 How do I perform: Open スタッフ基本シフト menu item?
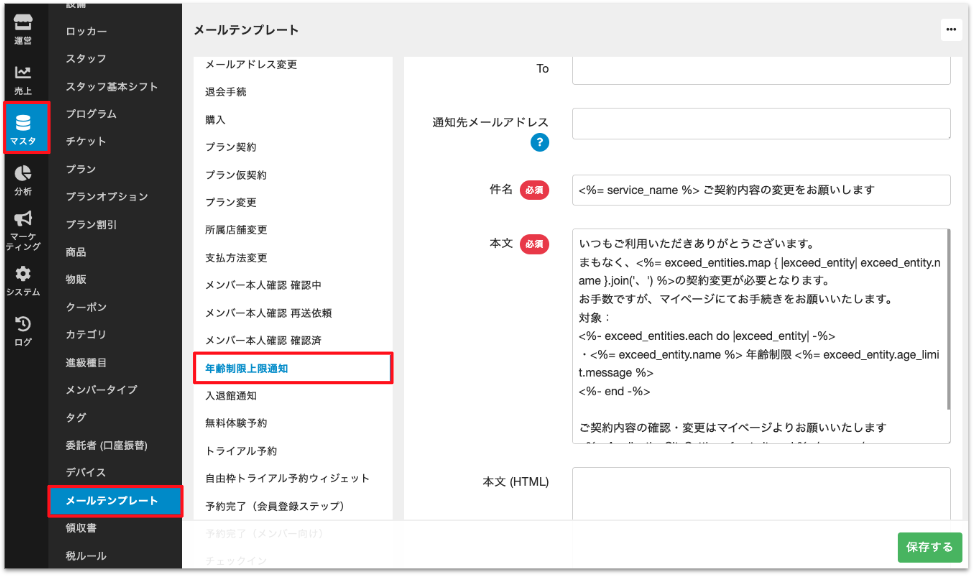click(x=112, y=87)
